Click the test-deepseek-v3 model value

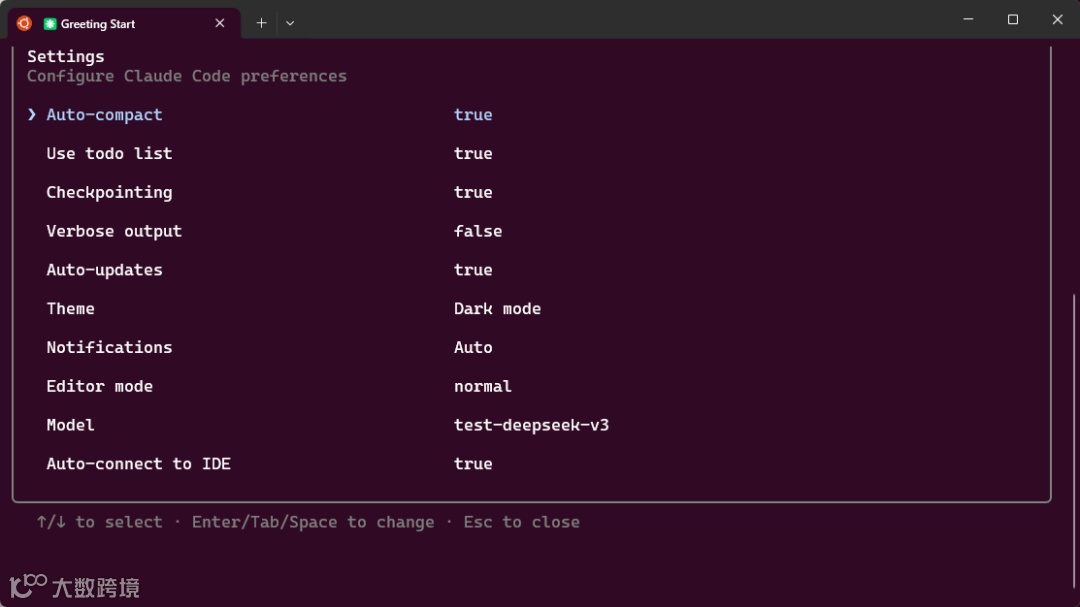click(531, 425)
